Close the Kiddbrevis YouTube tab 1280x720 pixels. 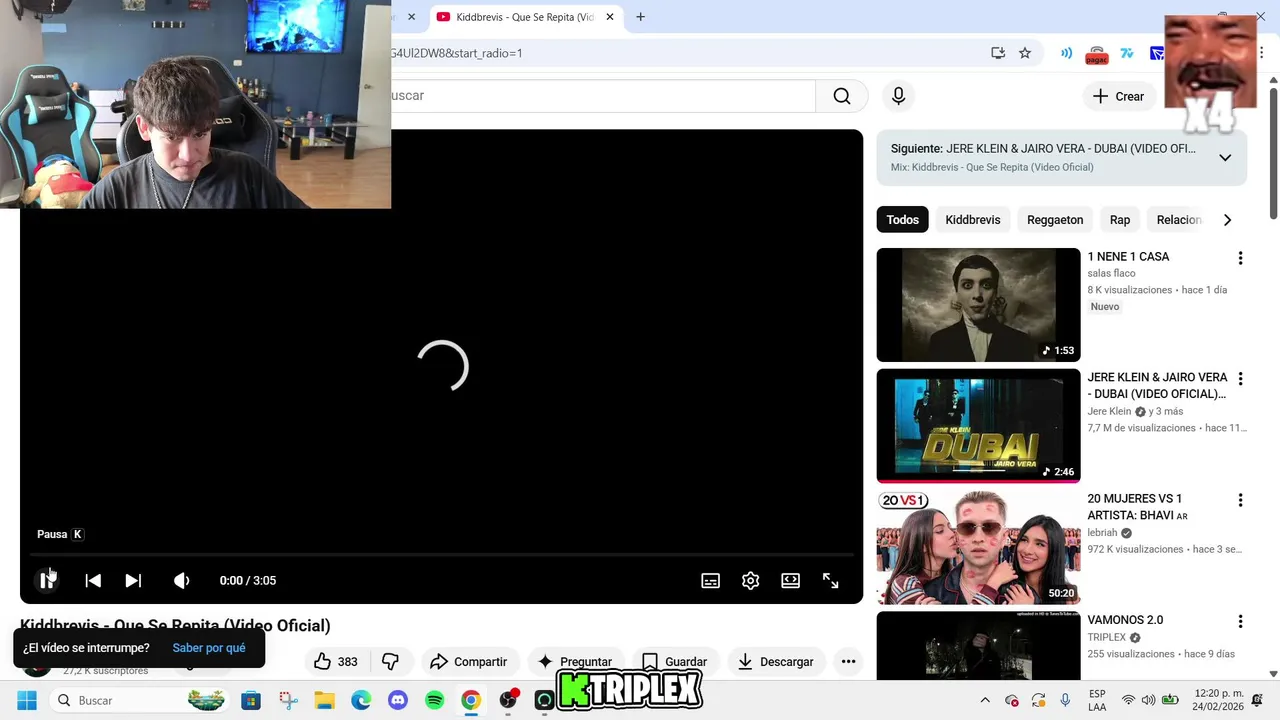(610, 17)
